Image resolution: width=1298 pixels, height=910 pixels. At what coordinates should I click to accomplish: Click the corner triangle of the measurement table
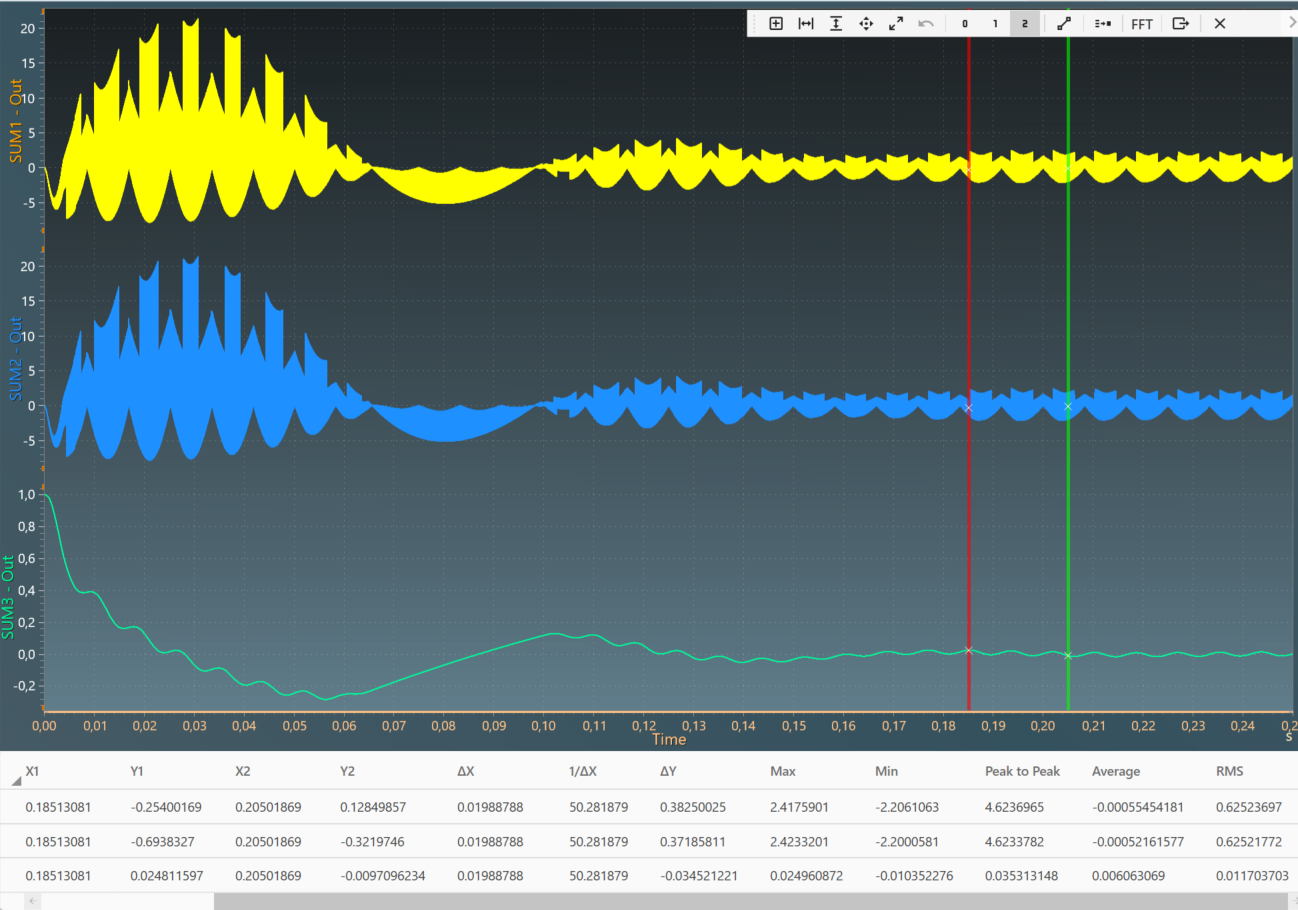16,779
